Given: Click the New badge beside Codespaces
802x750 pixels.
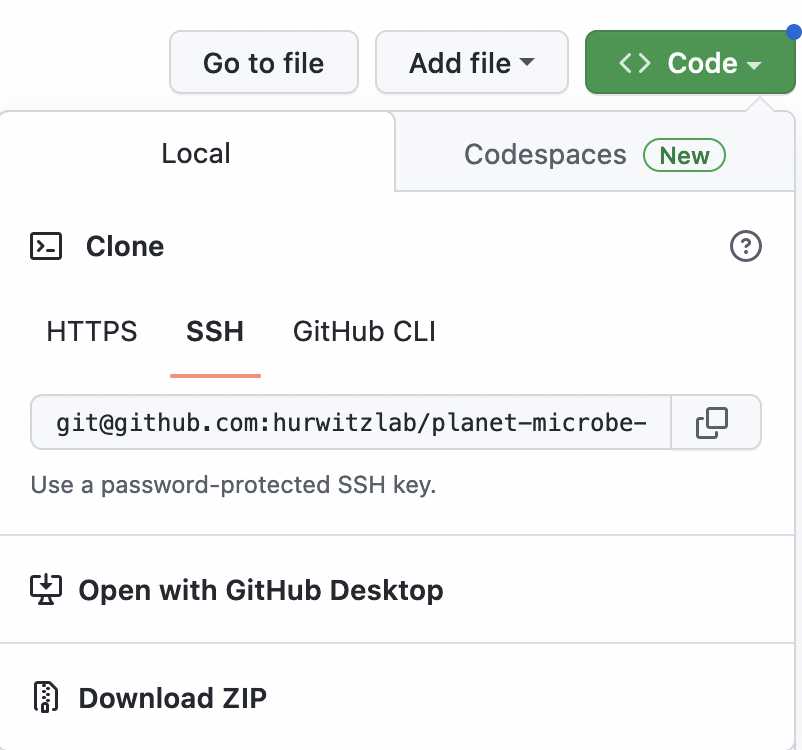Looking at the screenshot, I should coord(684,155).
